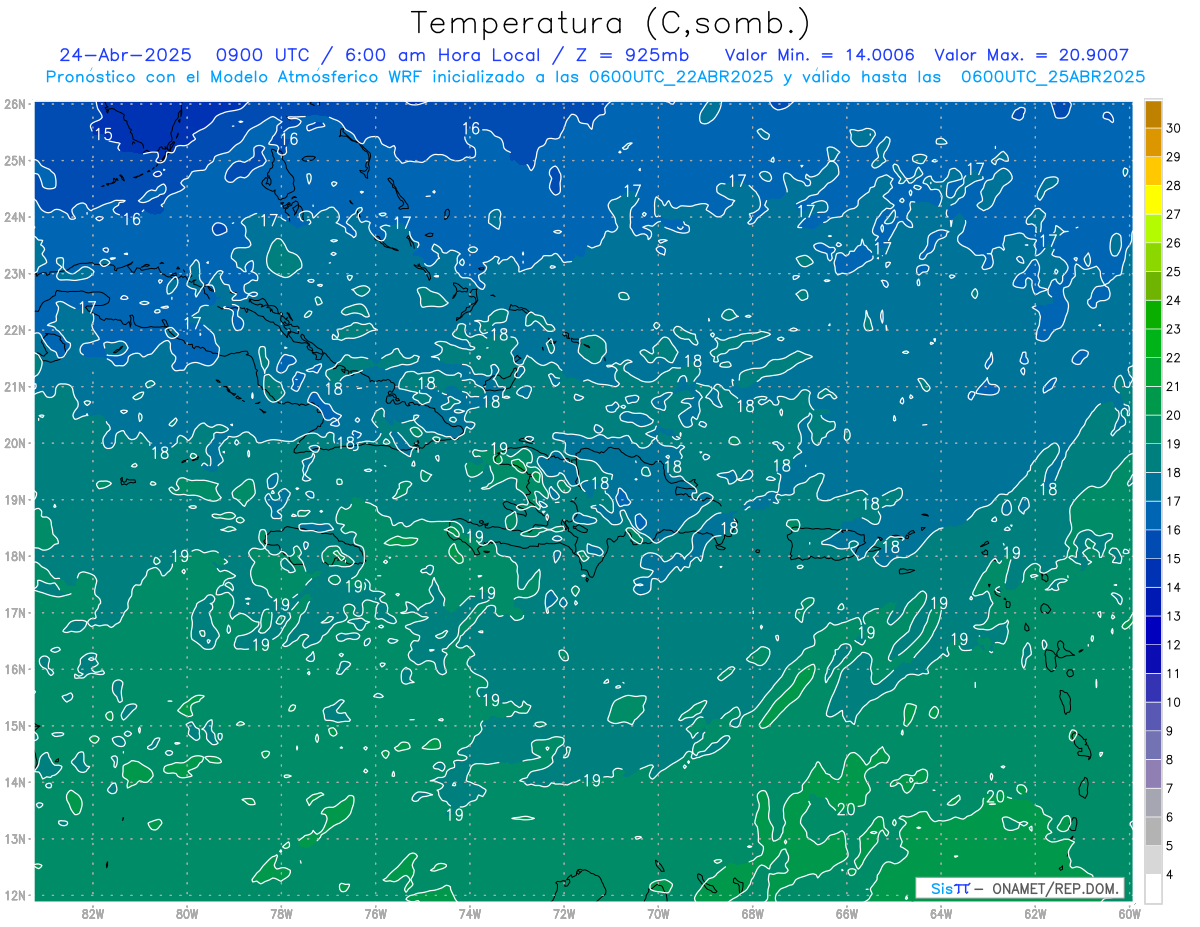Image resolution: width=1200 pixels, height=927 pixels.
Task: Click the "26N" latitude axis label
Action: (14, 104)
